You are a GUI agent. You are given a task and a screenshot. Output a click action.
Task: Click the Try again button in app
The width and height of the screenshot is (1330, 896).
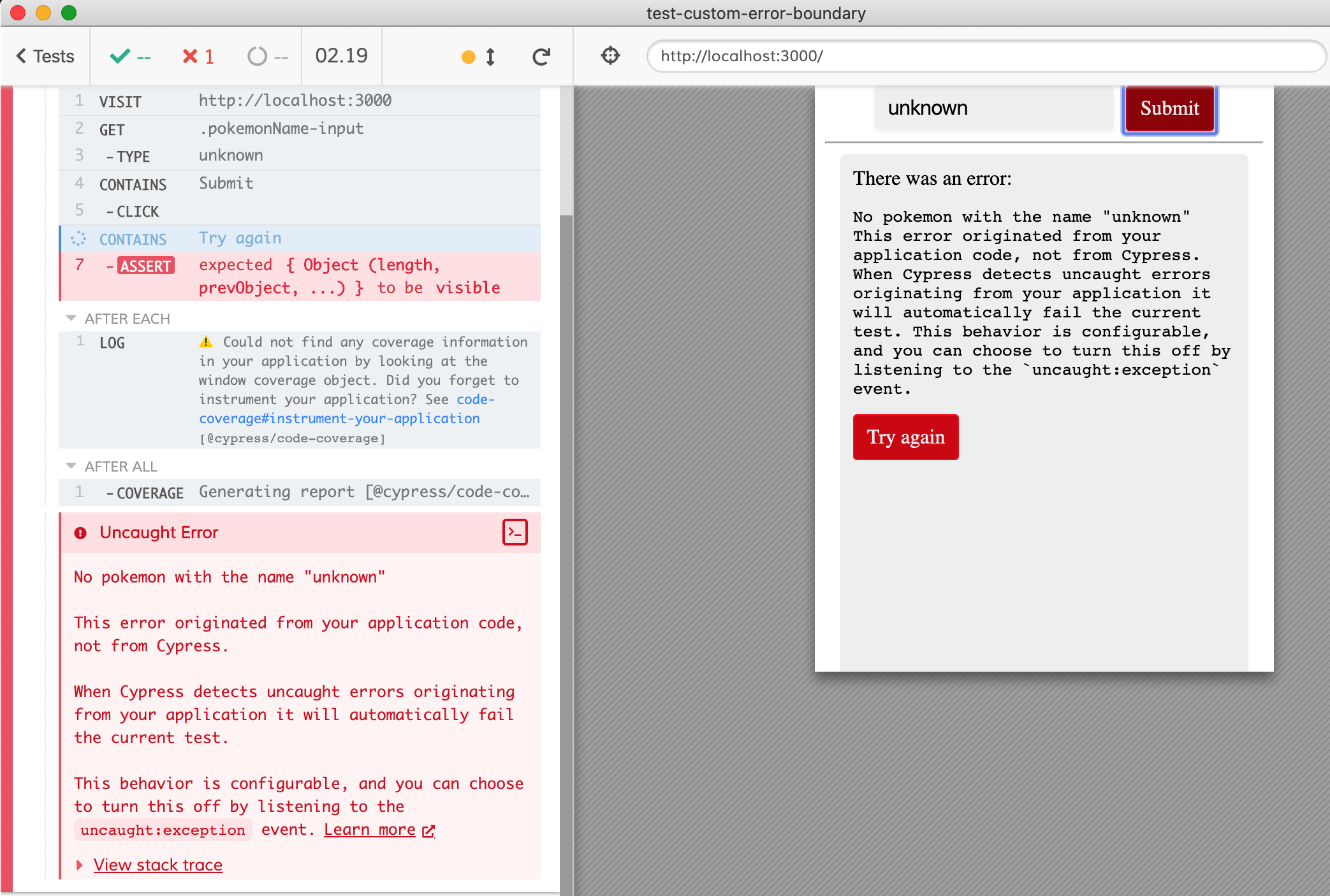pos(905,437)
